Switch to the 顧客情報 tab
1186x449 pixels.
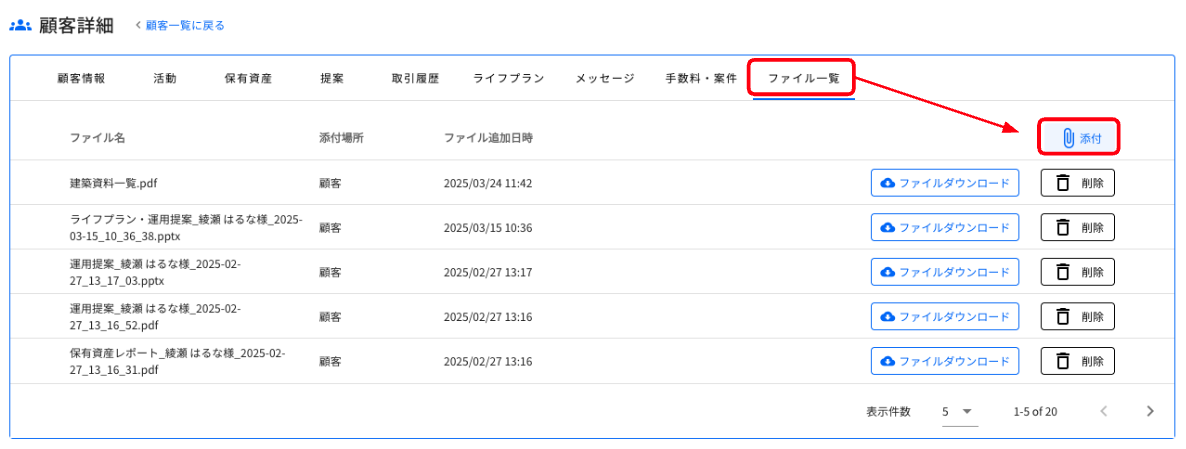coord(81,78)
